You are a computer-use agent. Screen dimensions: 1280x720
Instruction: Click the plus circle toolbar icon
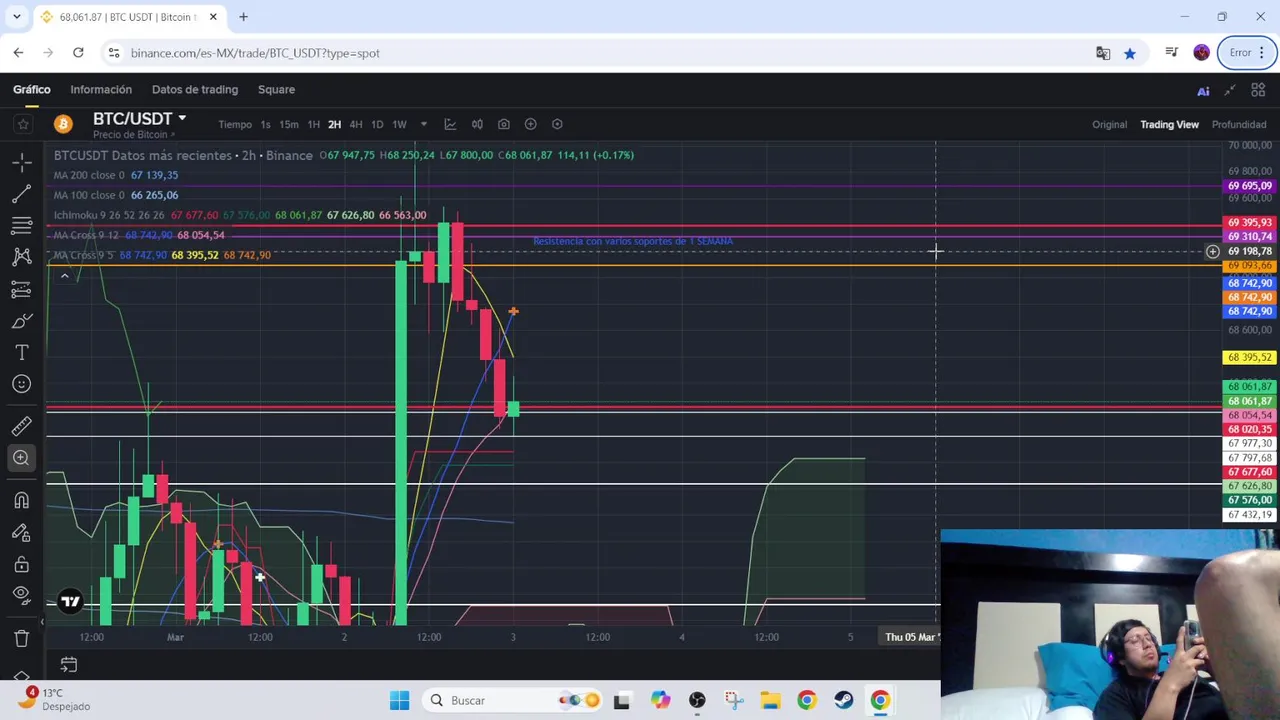(531, 124)
